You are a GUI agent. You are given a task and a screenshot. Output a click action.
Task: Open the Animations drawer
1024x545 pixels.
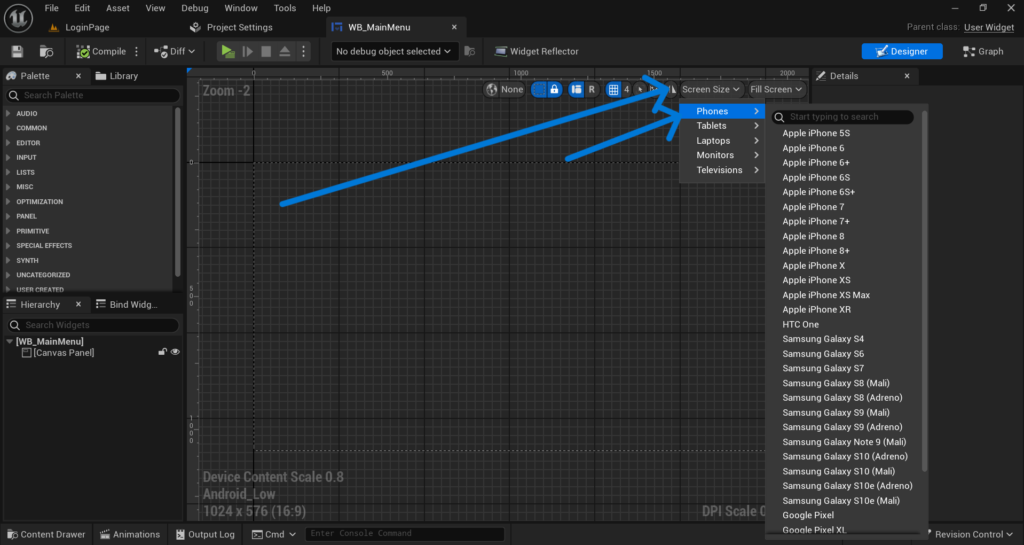(129, 535)
